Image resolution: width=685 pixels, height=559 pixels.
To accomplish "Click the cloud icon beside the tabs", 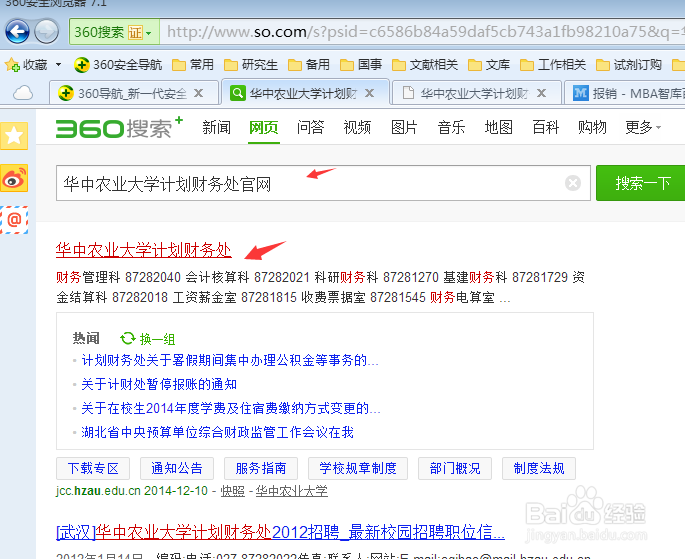I will 23,93.
